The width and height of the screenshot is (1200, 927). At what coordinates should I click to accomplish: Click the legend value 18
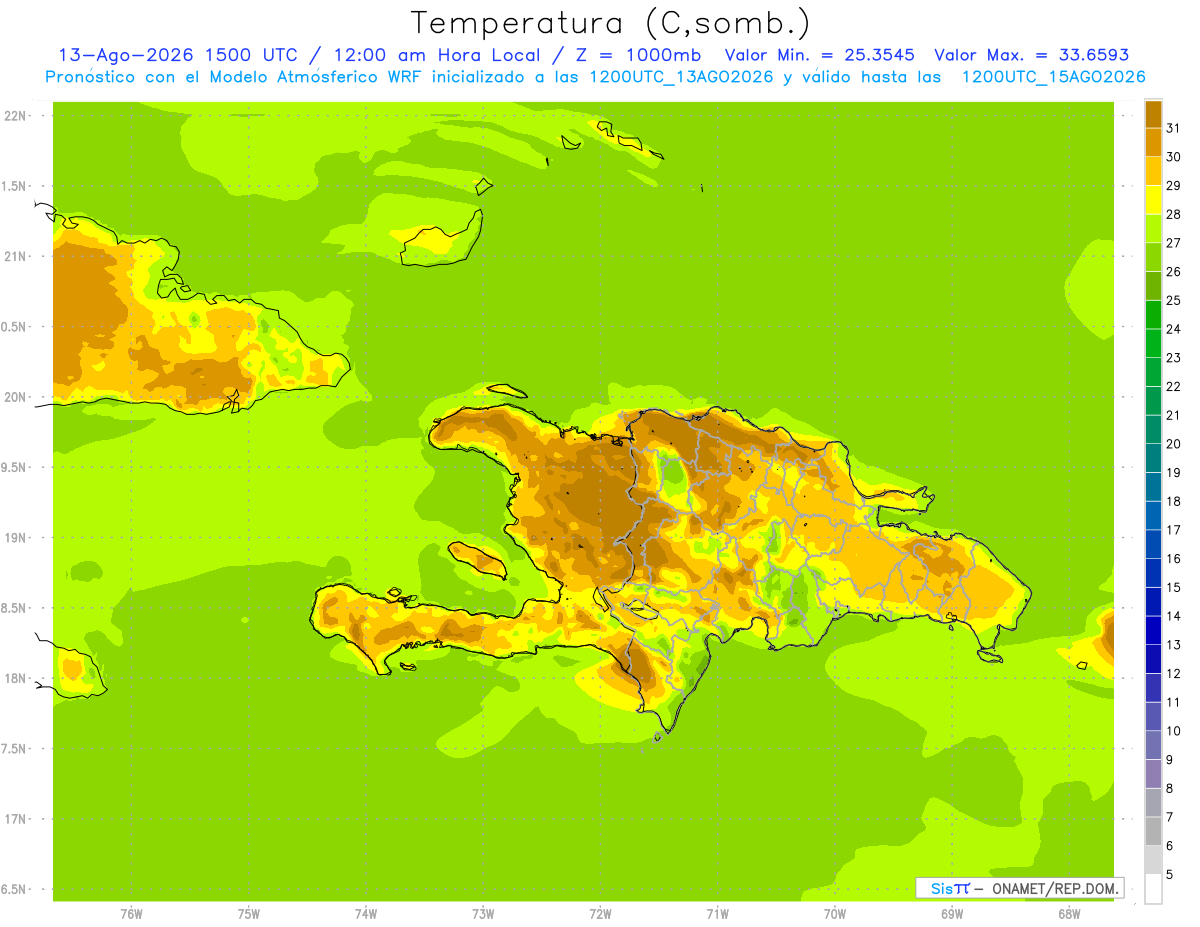click(x=1173, y=501)
